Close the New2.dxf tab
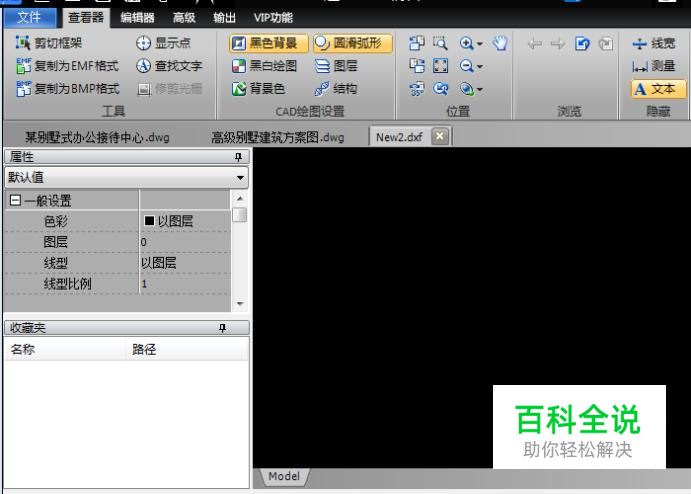691x494 pixels. tap(440, 136)
